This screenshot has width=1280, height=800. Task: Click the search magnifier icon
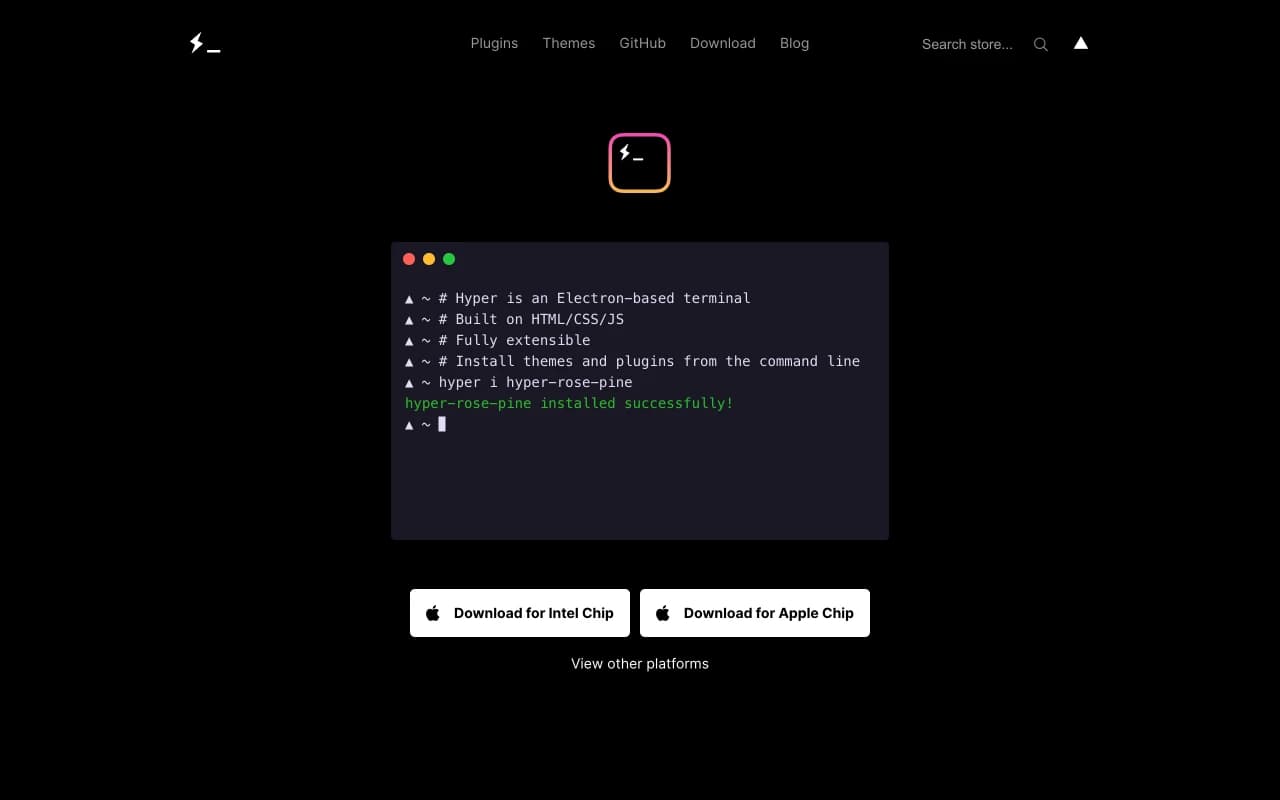pos(1041,44)
